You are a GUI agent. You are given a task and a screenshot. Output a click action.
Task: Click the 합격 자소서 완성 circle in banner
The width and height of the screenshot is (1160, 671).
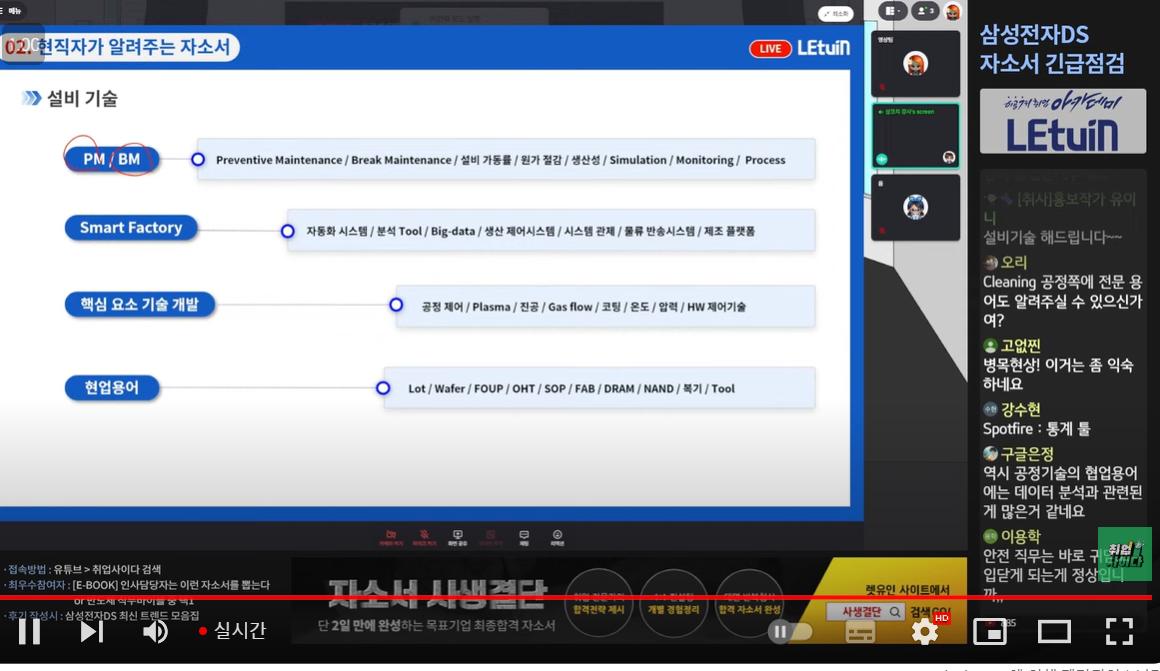tap(749, 603)
